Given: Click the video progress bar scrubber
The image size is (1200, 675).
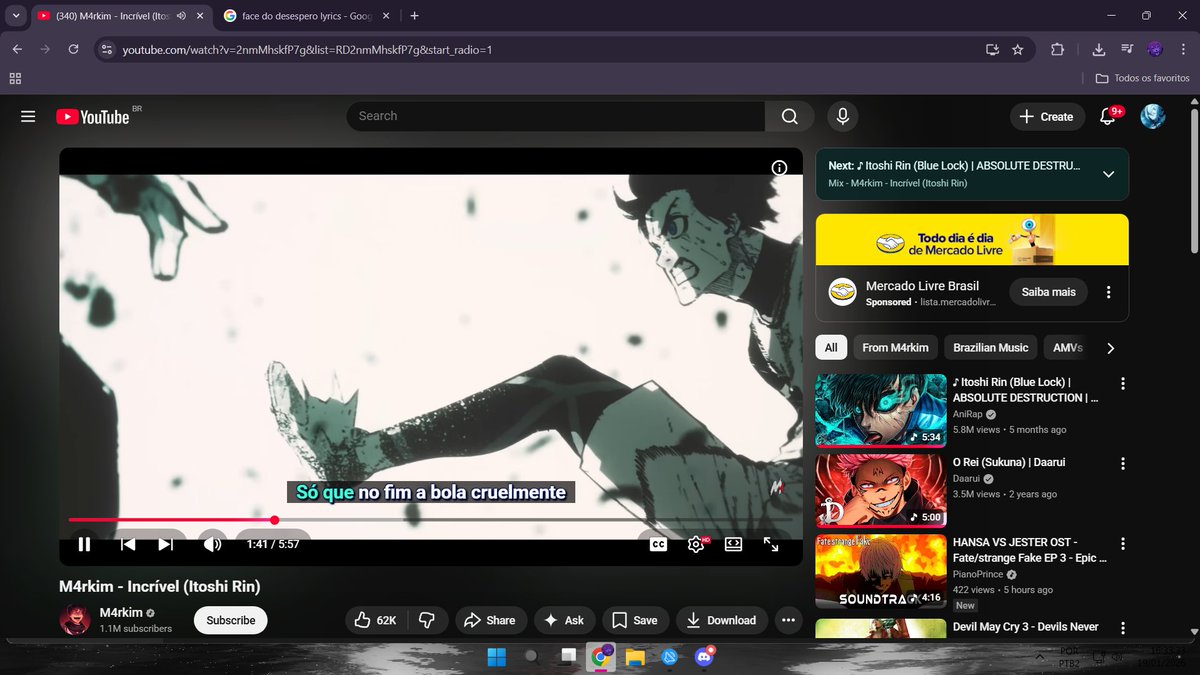Looking at the screenshot, I should [x=274, y=520].
